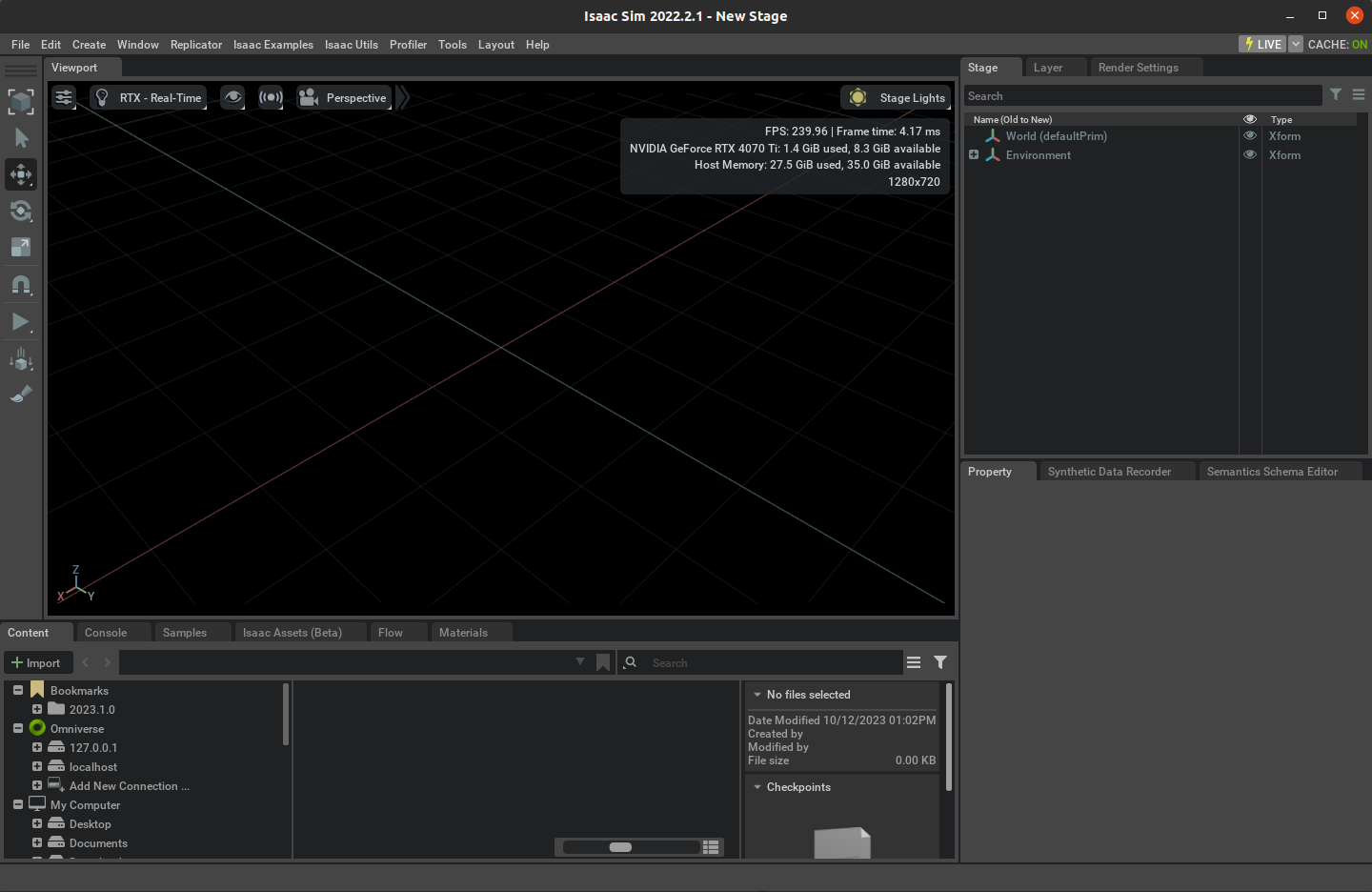Screen dimensions: 1372x892
Task: Expand the localhost server node
Action: coord(37,766)
